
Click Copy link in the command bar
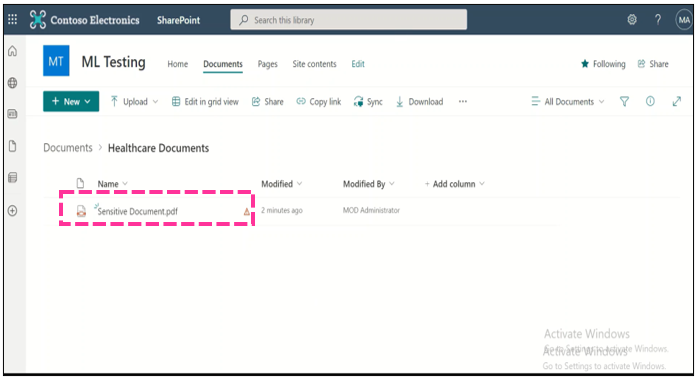319,102
